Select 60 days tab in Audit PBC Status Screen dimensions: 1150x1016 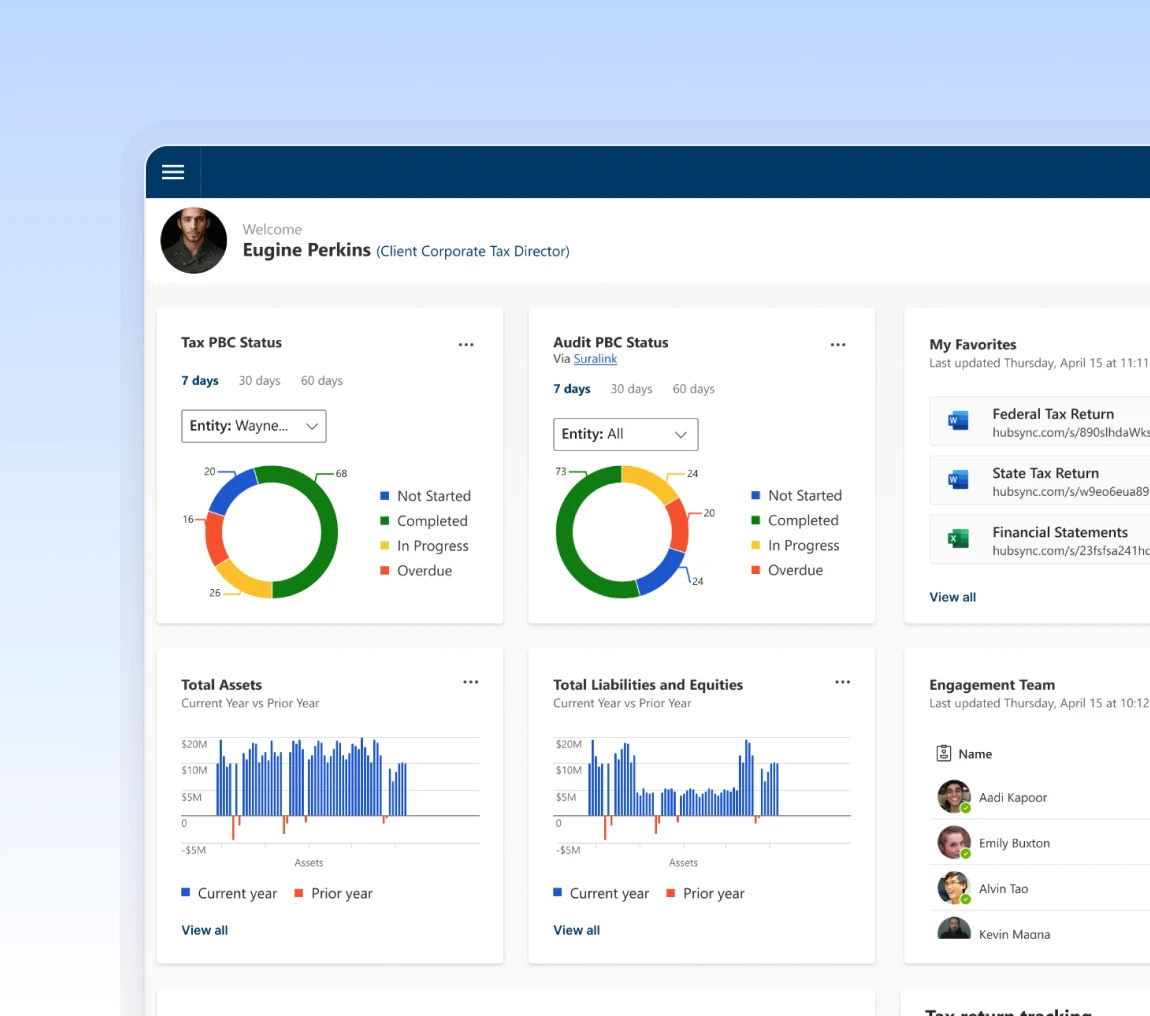pos(693,389)
